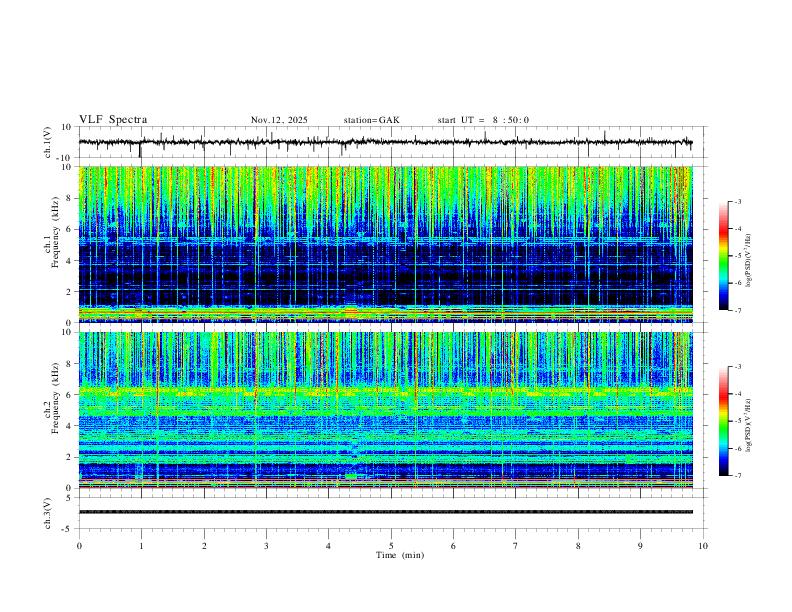Click time axis tick label "0"
The image size is (792, 612).
(x=79, y=546)
